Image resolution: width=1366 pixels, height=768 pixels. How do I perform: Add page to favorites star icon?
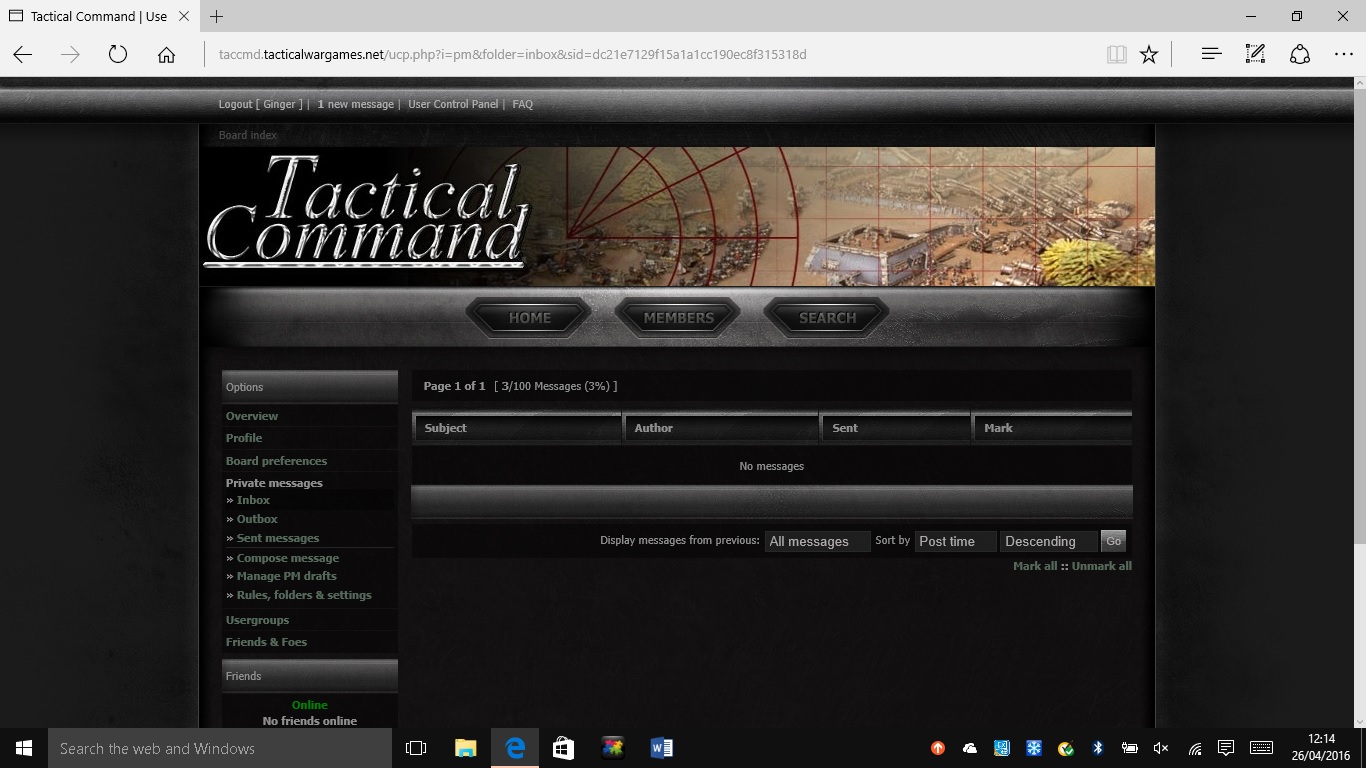(x=1149, y=55)
